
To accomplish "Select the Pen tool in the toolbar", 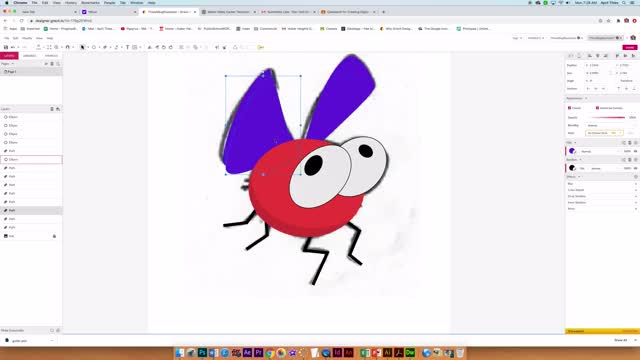I will click(x=105, y=47).
